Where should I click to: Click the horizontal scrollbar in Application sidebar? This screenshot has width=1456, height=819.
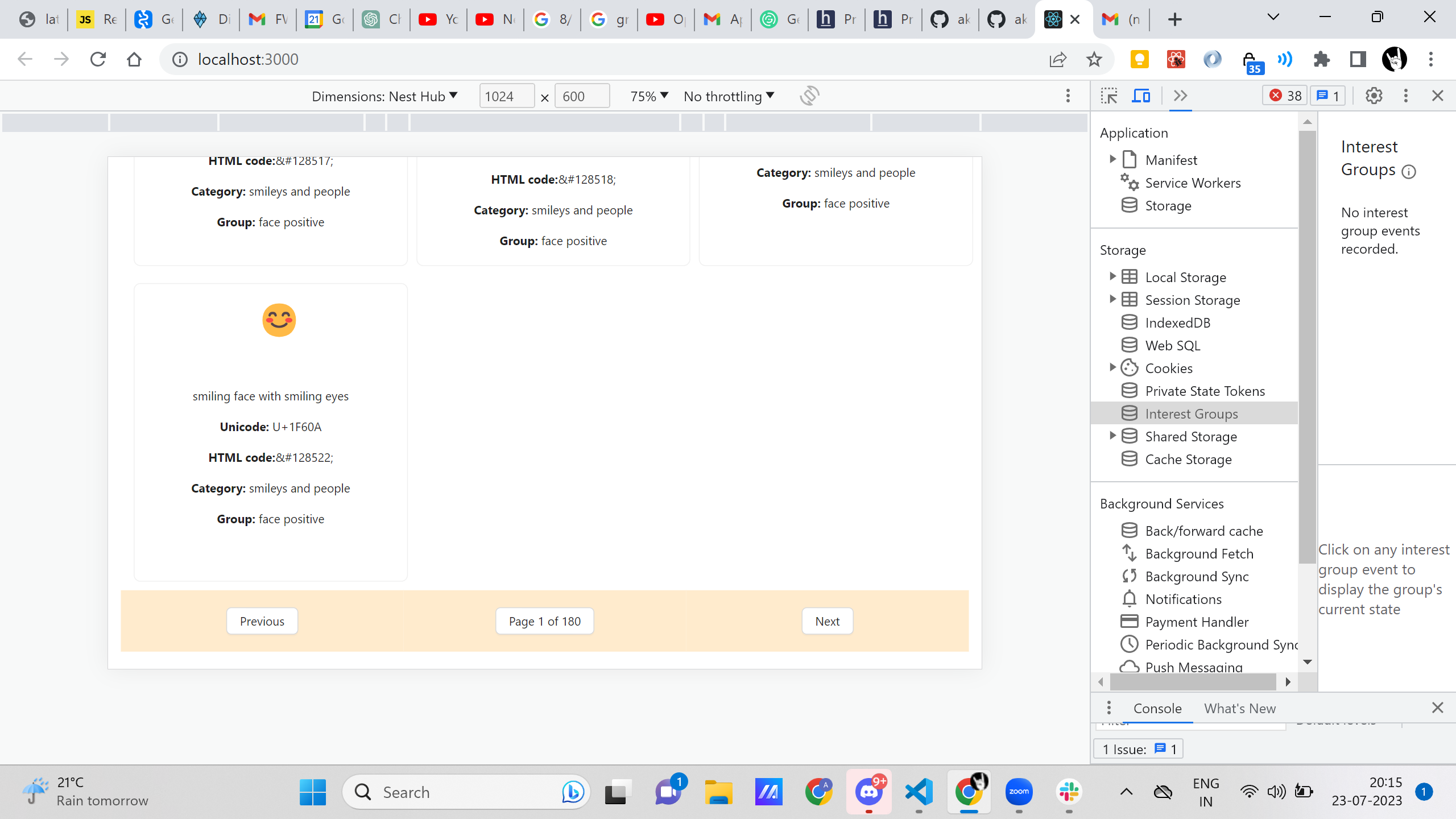coord(1193,681)
